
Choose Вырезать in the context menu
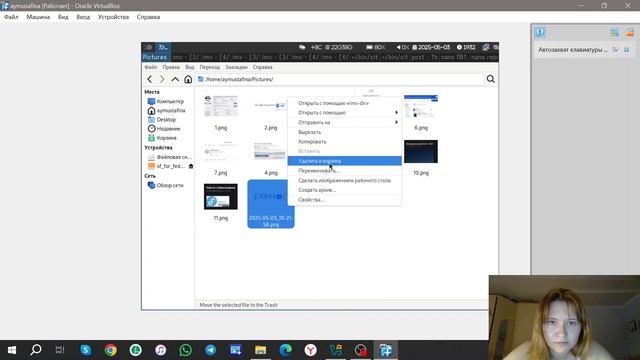(344, 132)
